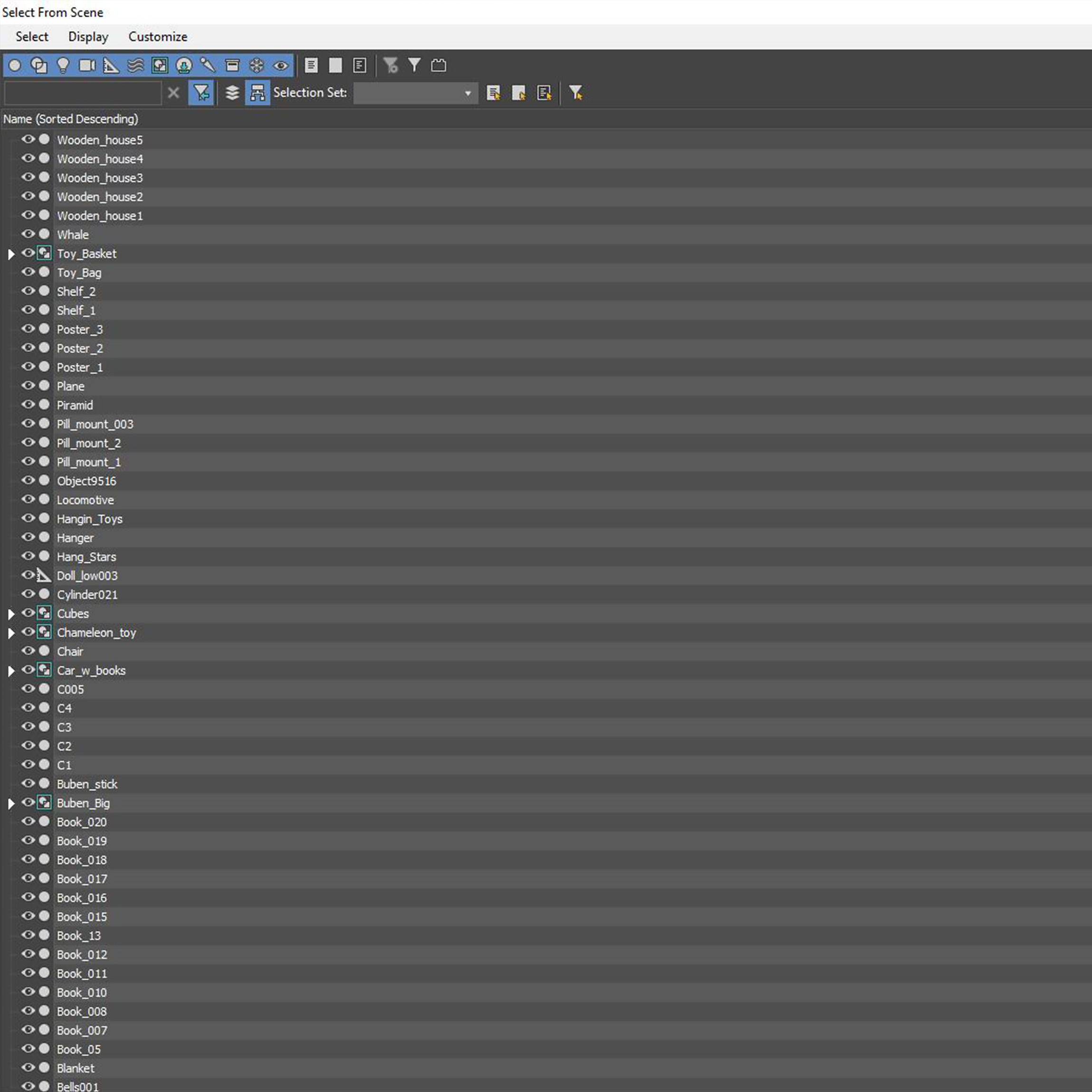Expand the Toy_Basket group
Screen dimensions: 1092x1092
[11, 254]
